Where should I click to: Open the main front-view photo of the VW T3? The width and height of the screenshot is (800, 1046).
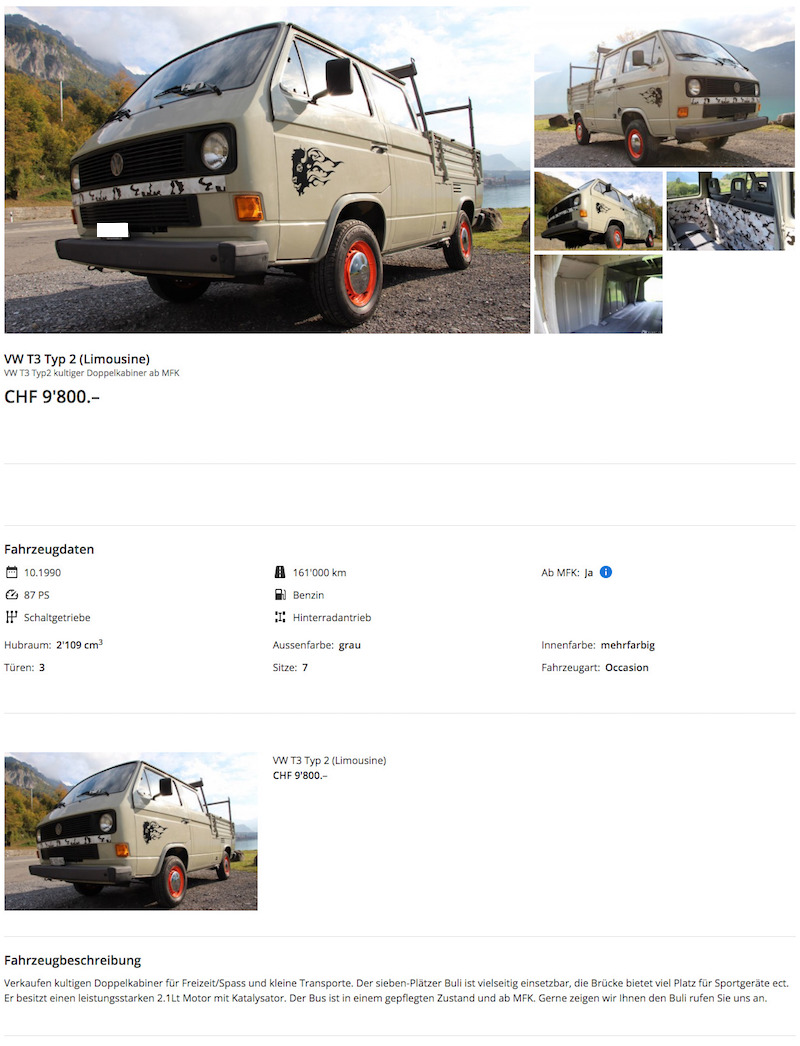[x=267, y=169]
